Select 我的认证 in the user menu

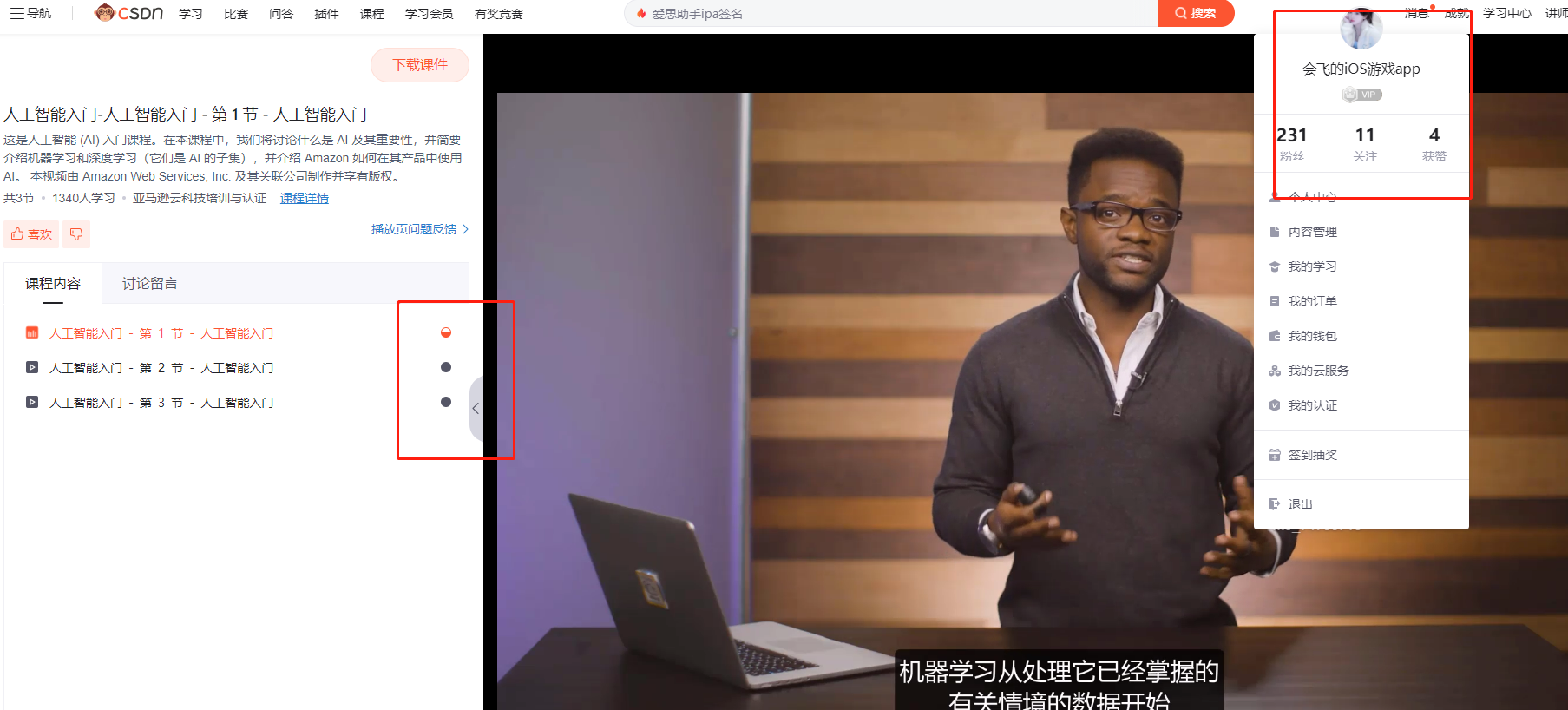1312,405
